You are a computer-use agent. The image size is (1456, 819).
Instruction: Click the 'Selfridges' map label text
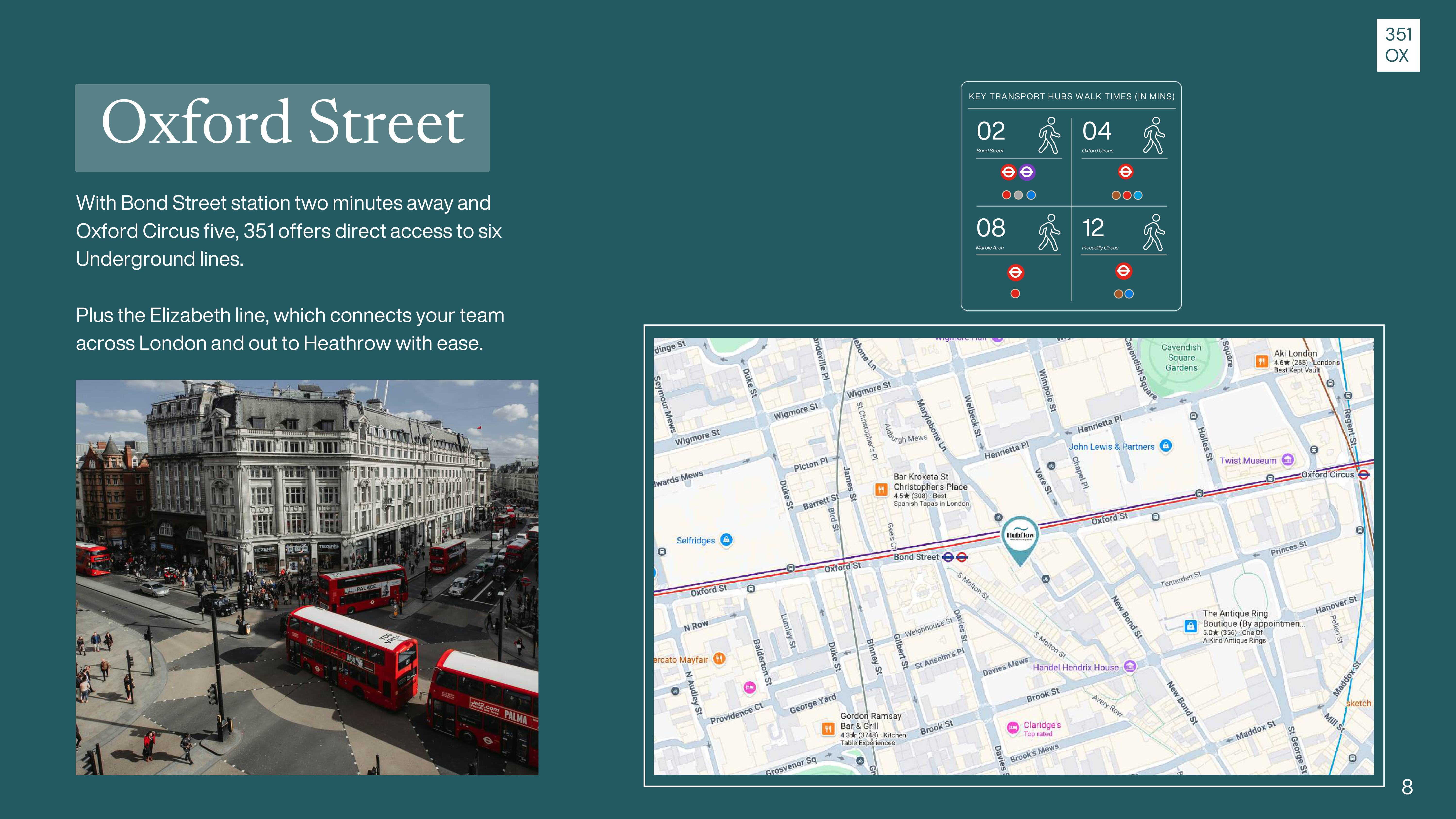point(696,540)
